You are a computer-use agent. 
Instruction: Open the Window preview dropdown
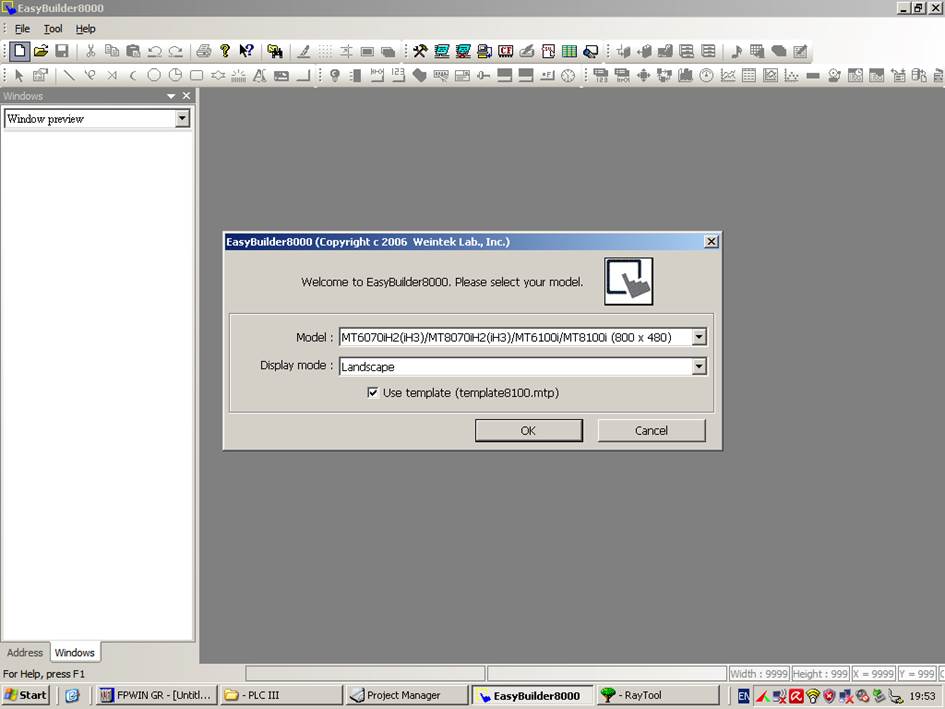tap(183, 118)
